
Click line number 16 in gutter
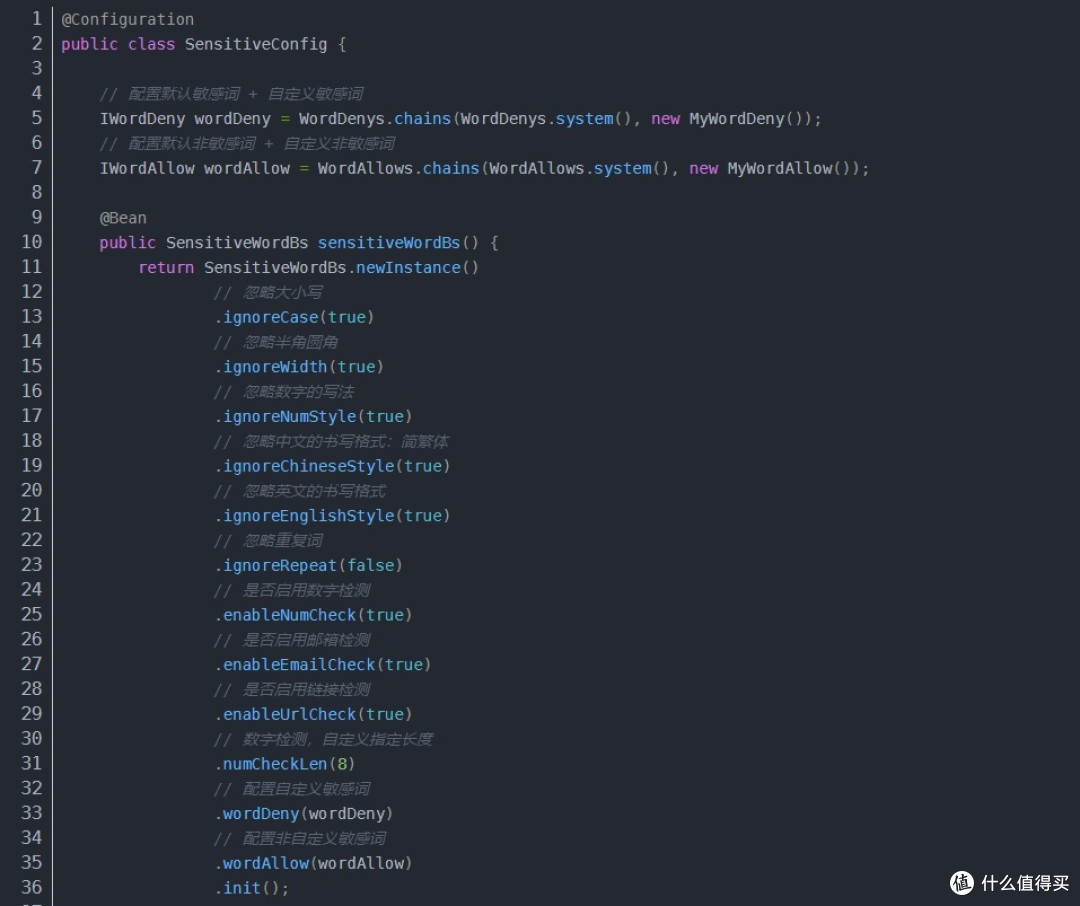[x=32, y=391]
